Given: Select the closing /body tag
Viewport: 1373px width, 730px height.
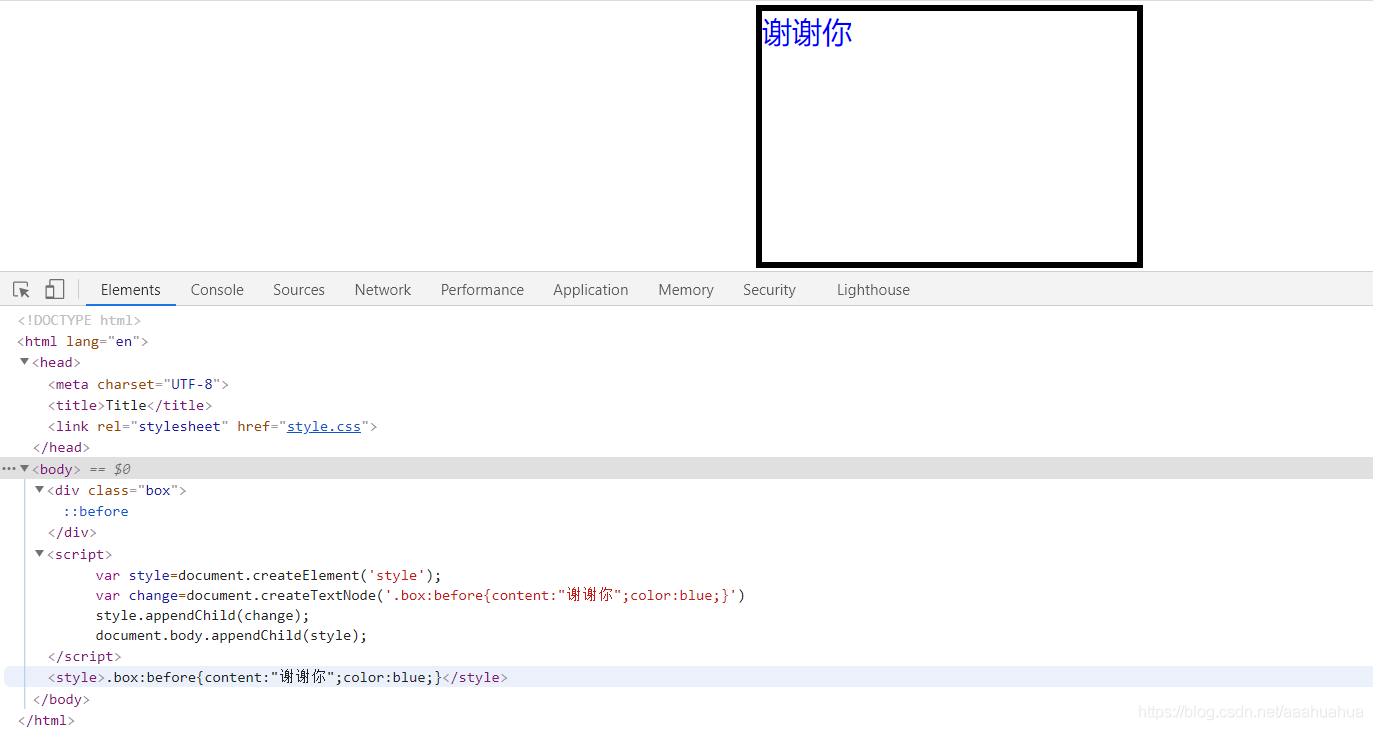Looking at the screenshot, I should (x=61, y=699).
